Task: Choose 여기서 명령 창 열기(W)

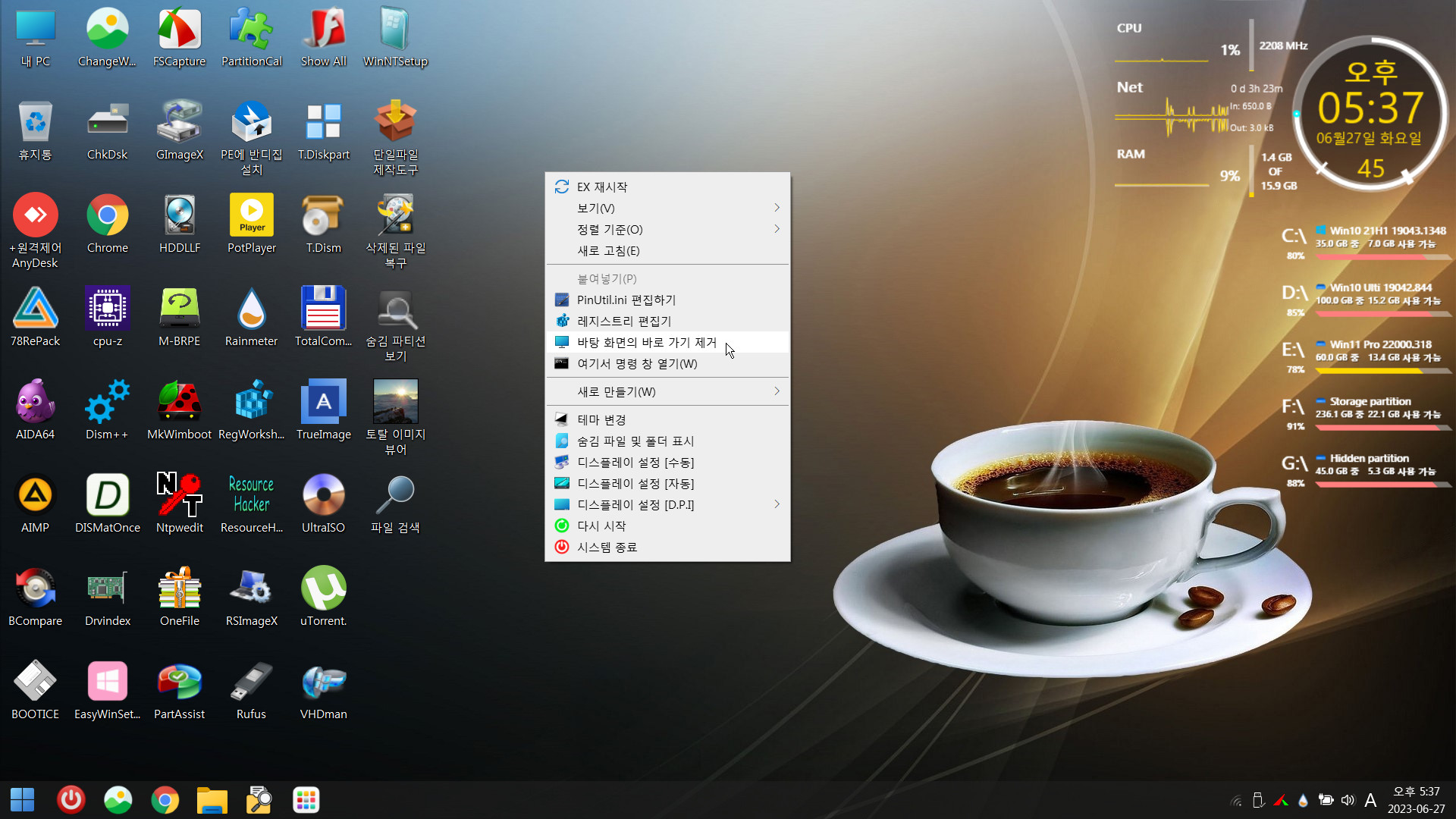Action: 667,363
